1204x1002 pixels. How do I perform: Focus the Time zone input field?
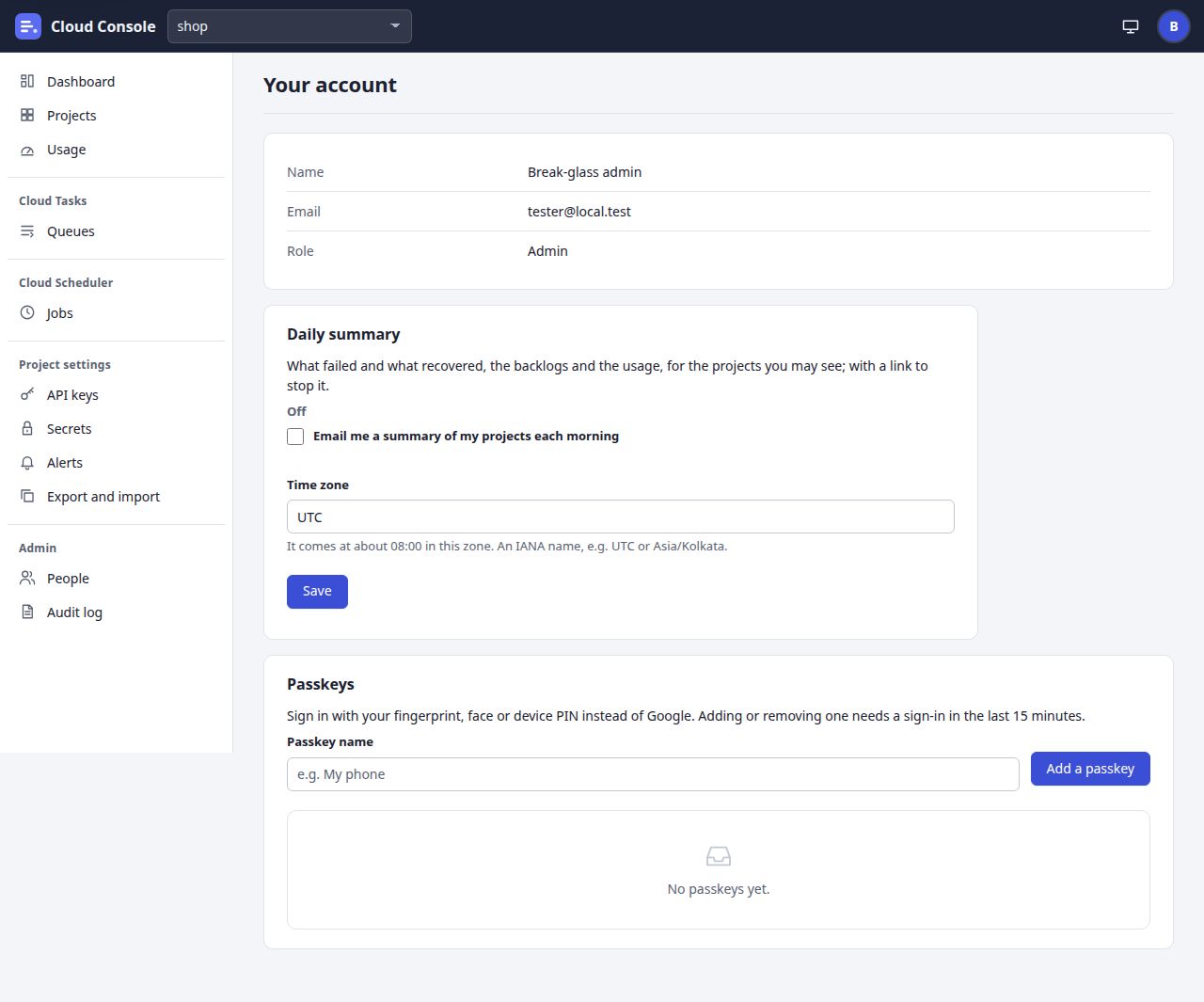pos(621,517)
